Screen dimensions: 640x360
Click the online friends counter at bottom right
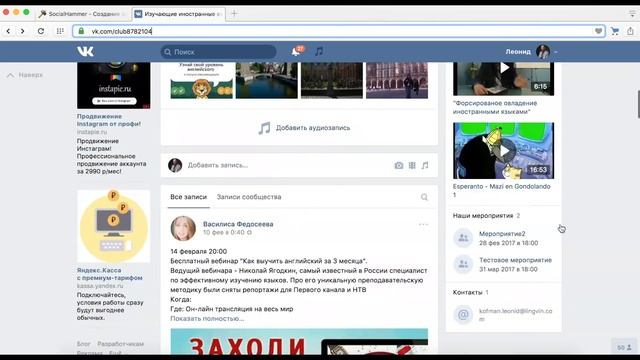[624, 347]
